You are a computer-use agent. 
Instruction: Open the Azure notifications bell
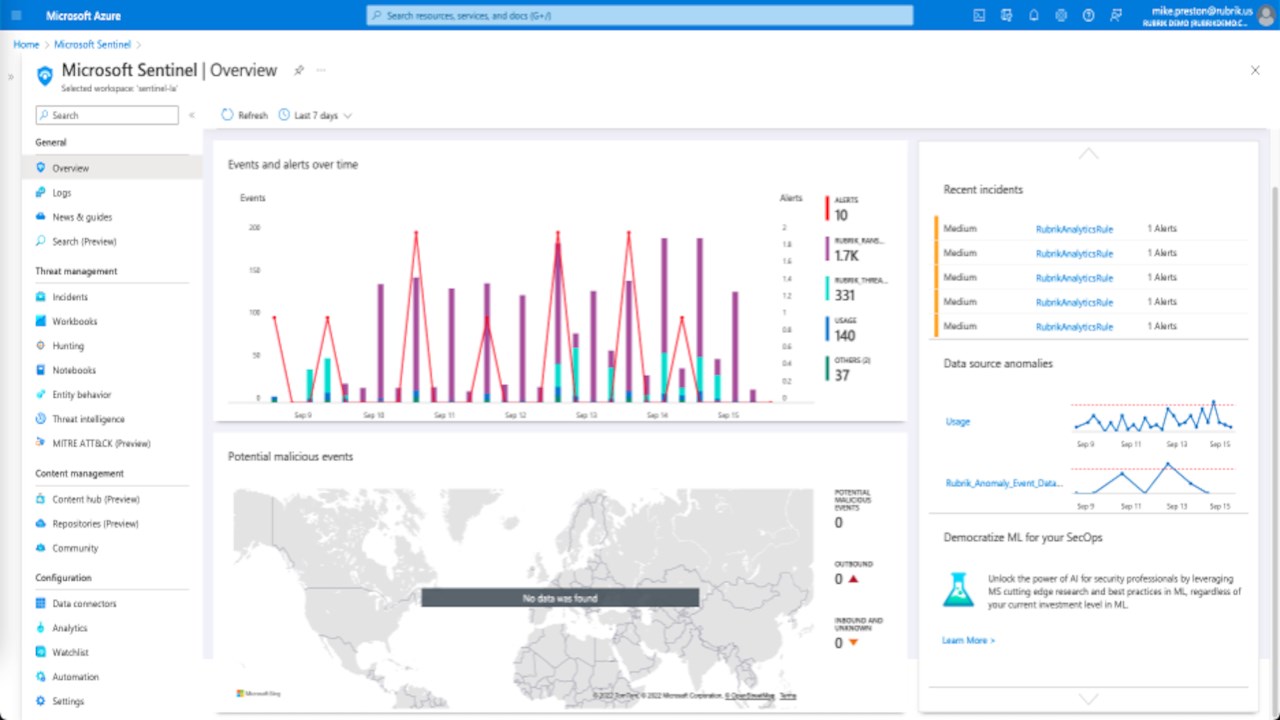pos(1034,15)
